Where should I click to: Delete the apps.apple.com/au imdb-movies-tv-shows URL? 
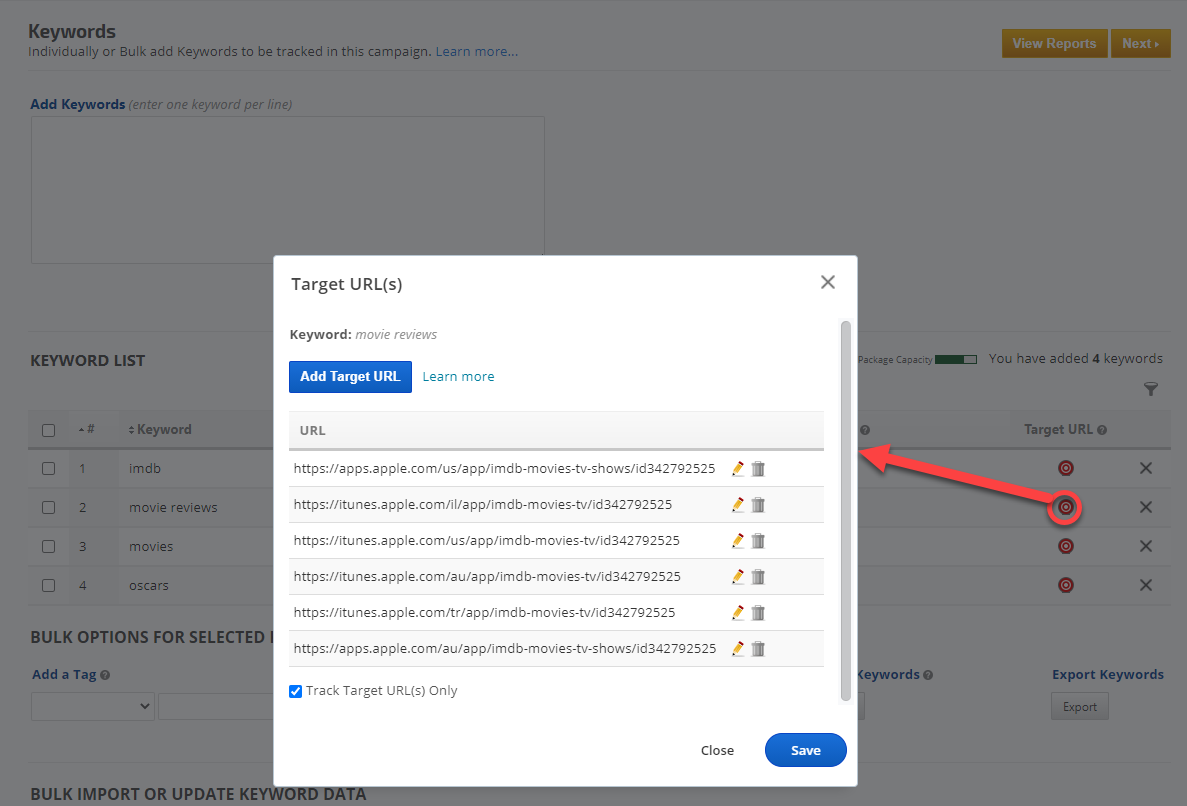[758, 649]
